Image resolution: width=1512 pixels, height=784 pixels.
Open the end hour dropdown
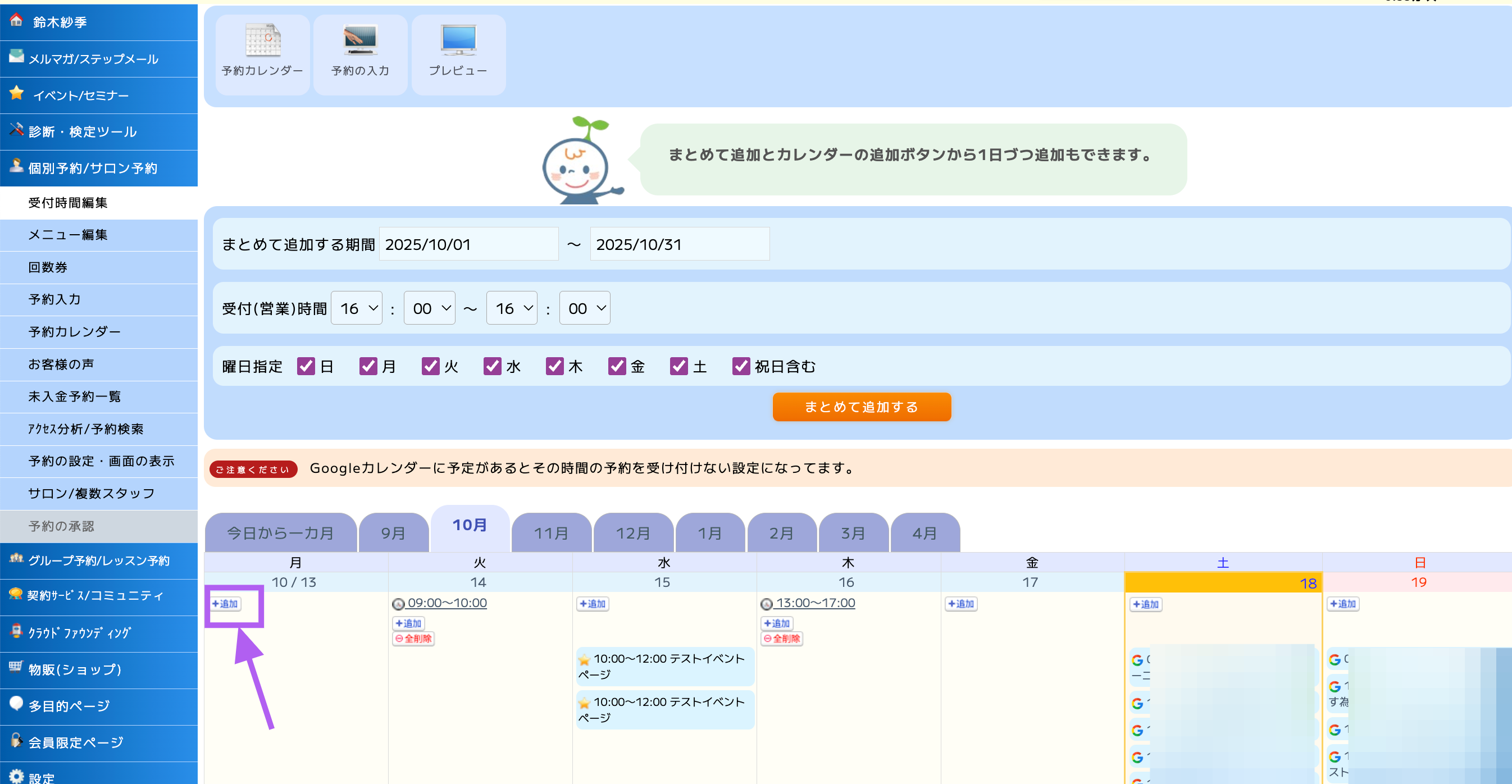coord(511,308)
